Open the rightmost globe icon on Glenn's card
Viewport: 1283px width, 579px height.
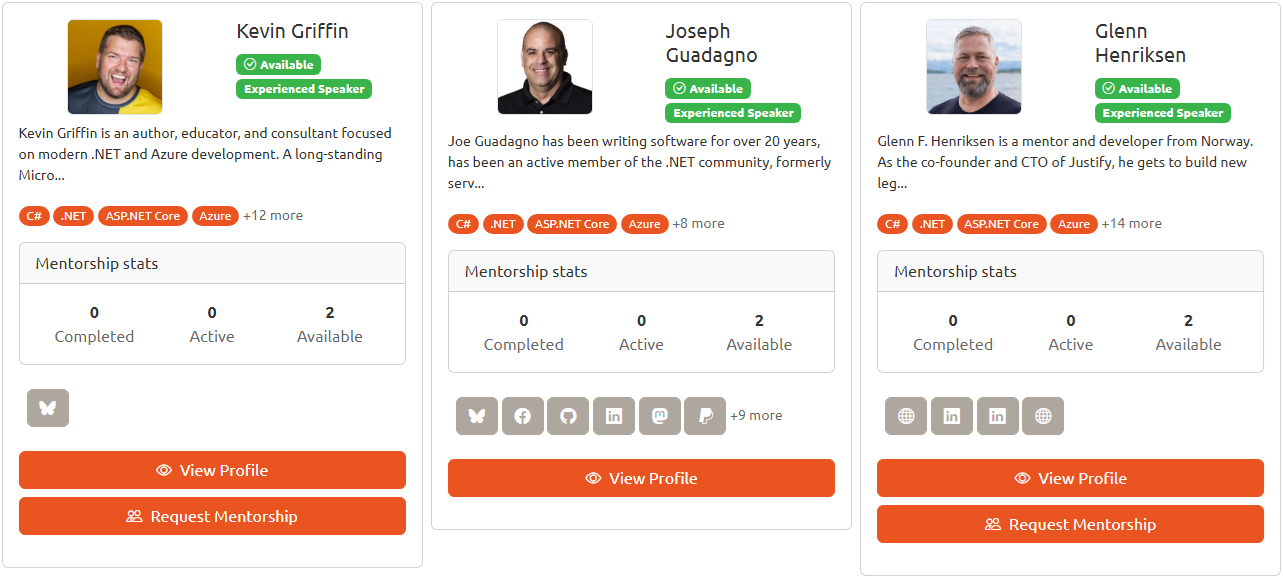tap(1043, 415)
